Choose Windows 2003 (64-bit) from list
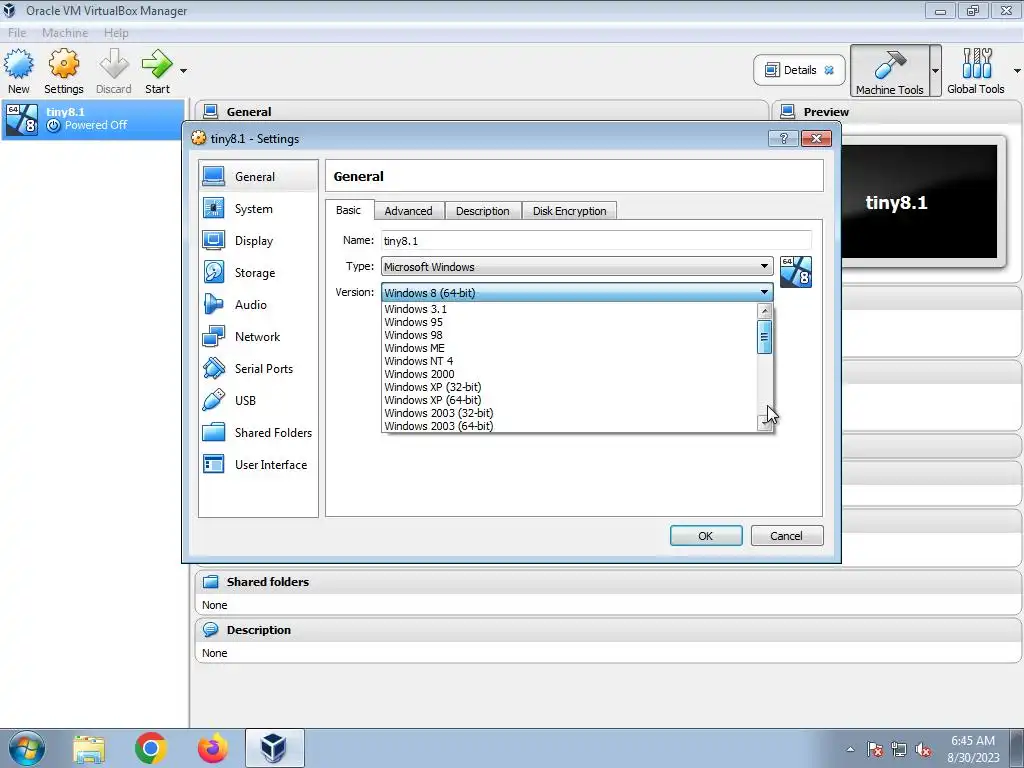 coord(569,426)
